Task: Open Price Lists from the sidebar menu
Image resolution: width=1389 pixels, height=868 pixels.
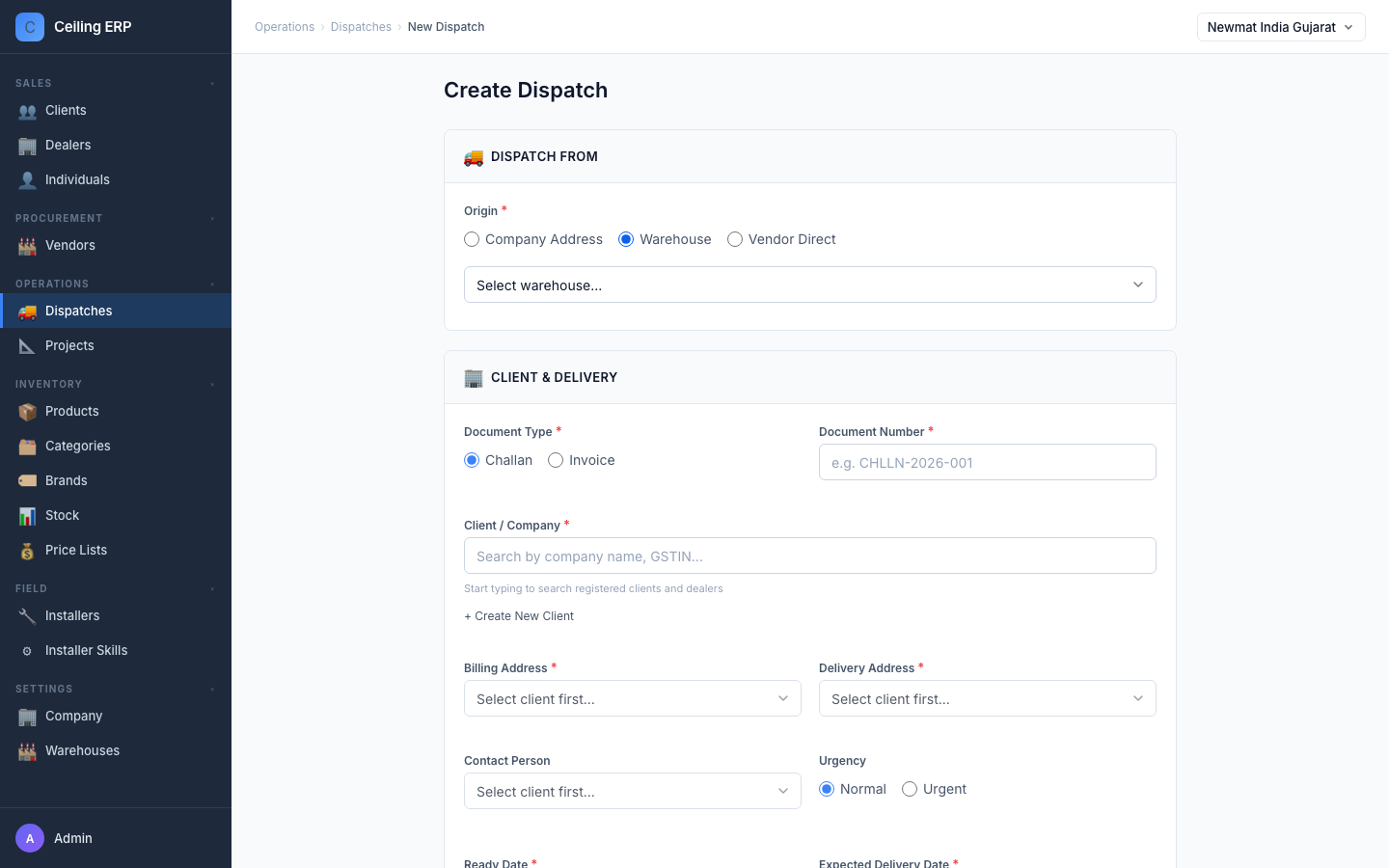Action: 116,550
